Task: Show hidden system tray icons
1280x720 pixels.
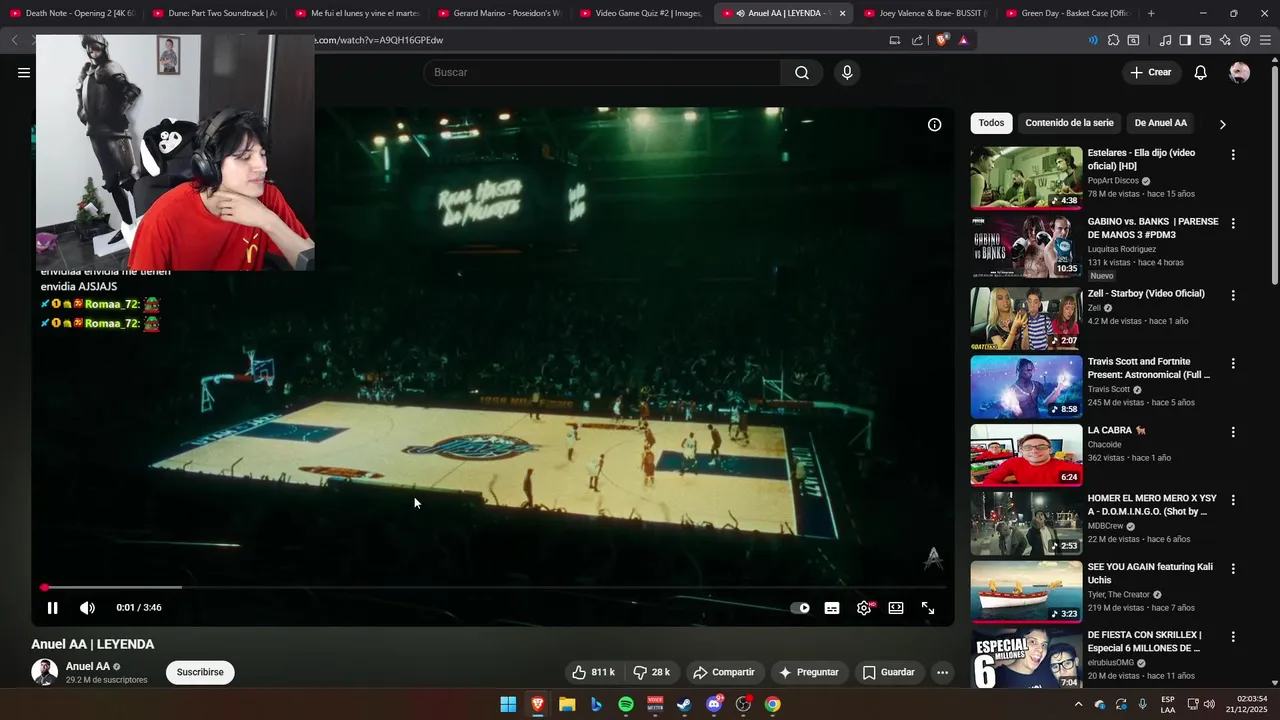Action: coord(1078,704)
